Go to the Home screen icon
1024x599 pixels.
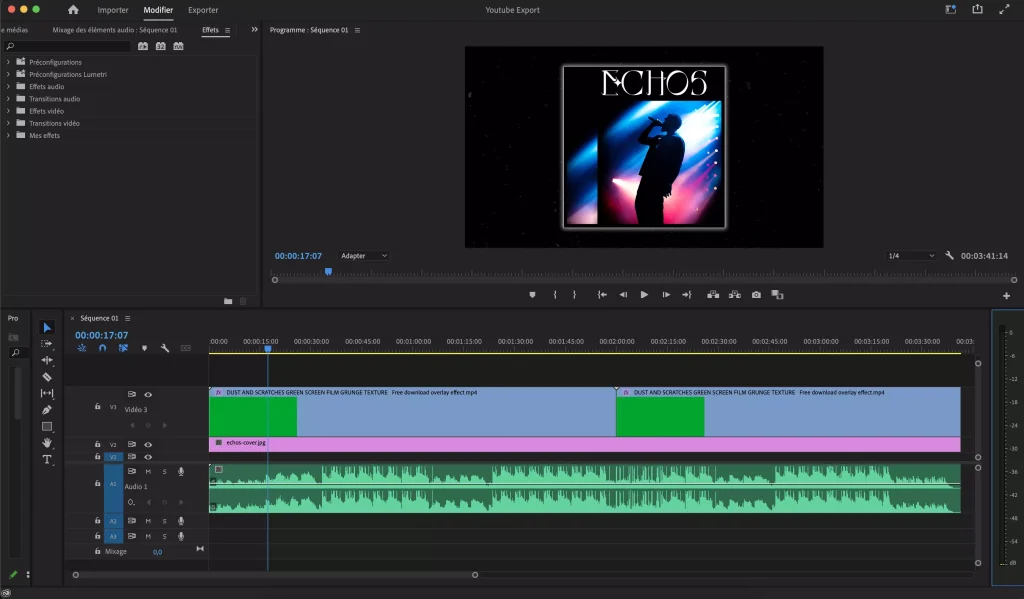73,10
